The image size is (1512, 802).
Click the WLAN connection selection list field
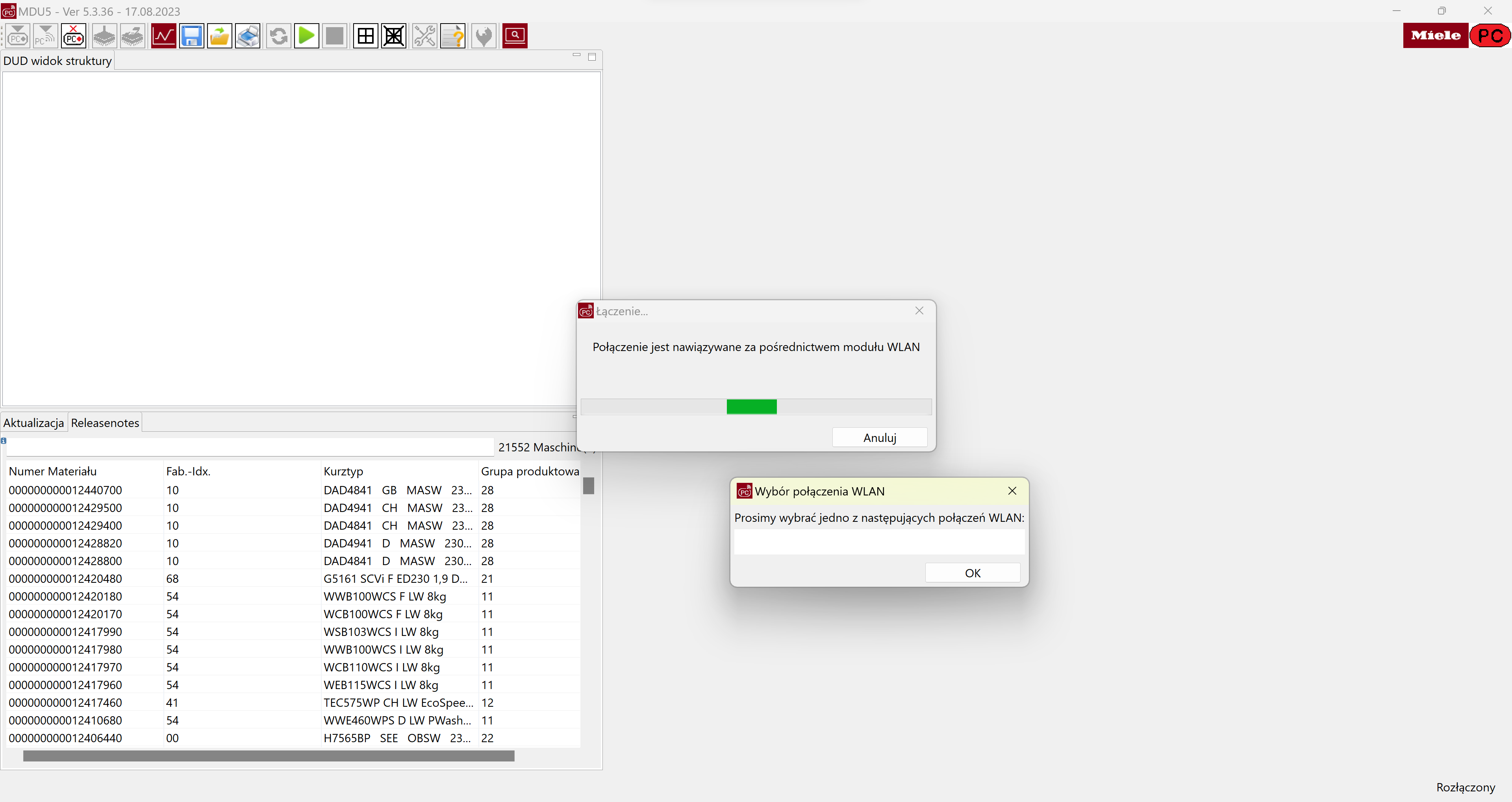tap(879, 542)
